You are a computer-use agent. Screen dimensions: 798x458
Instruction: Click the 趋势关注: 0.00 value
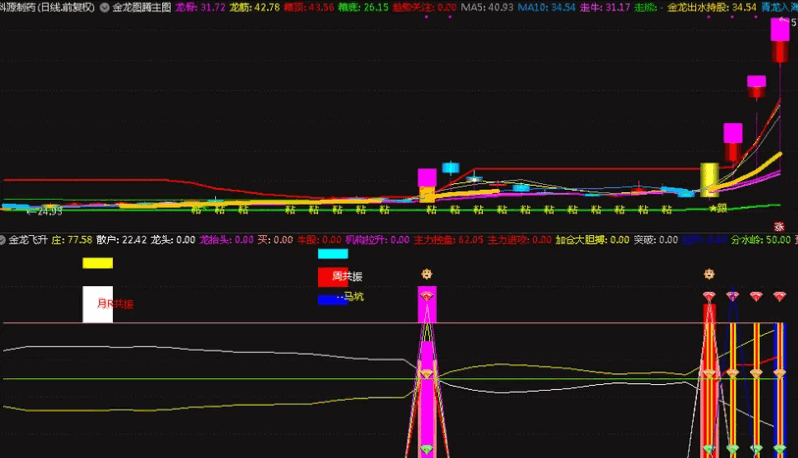pyautogui.click(x=424, y=8)
